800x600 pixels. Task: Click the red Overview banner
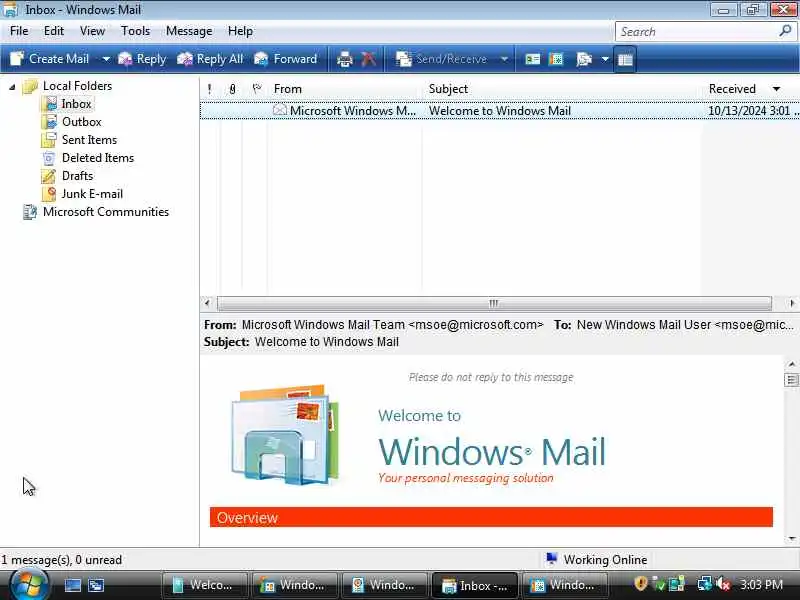tap(491, 517)
